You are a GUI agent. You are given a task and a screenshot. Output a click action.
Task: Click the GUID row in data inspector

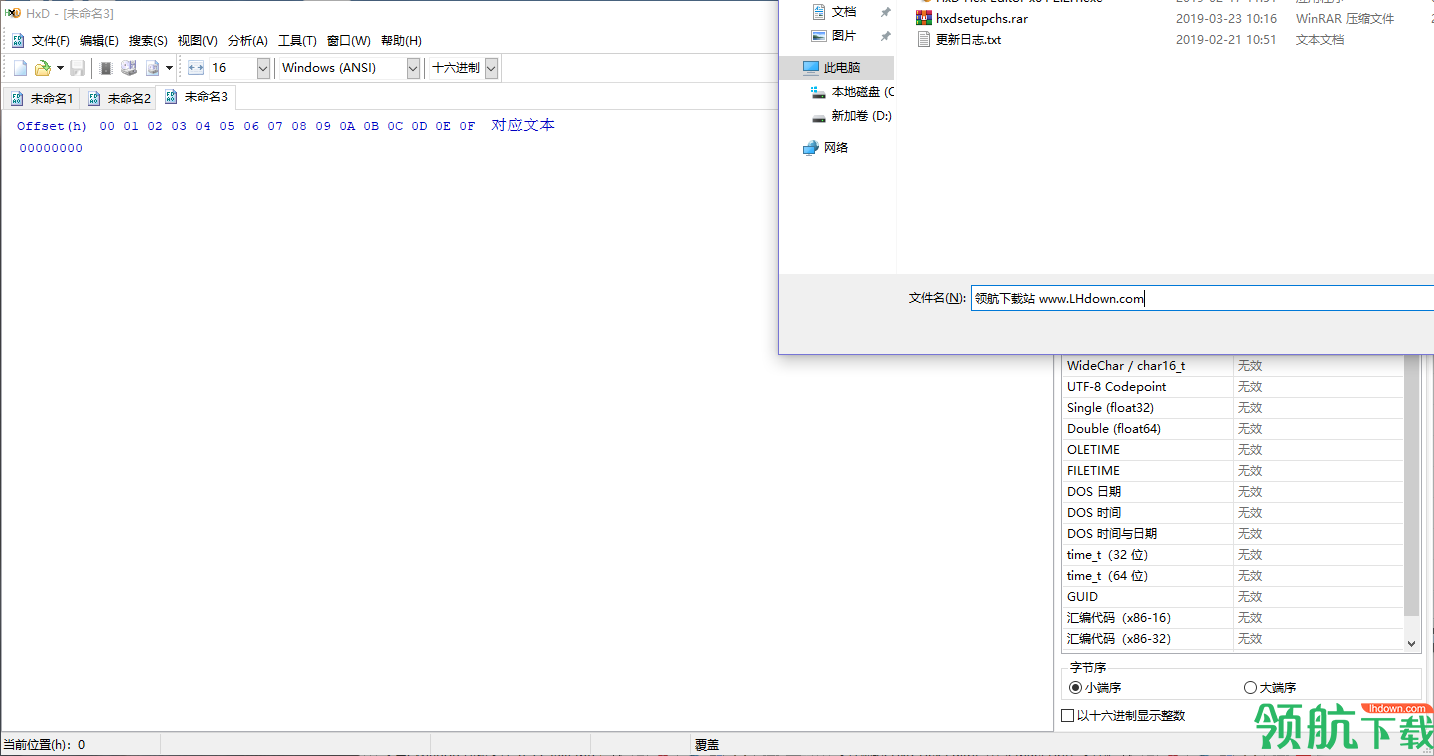(x=1232, y=597)
